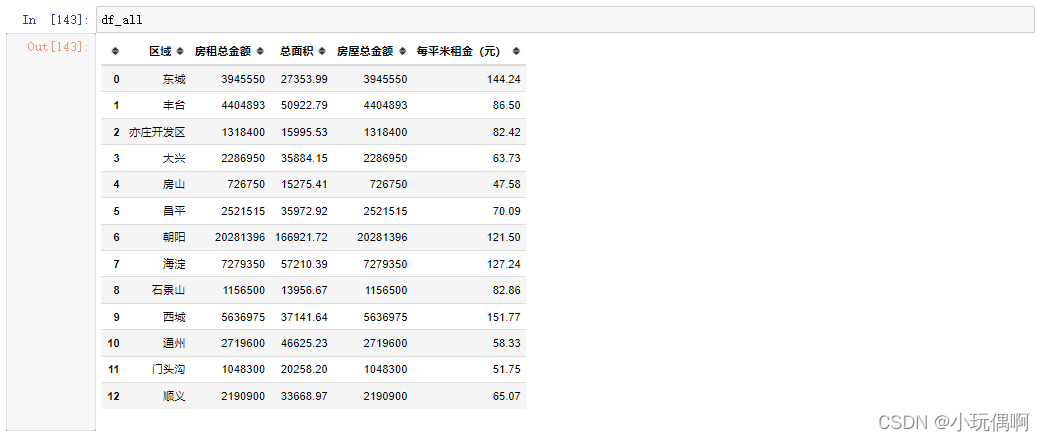1045x441 pixels.
Task: Click total area value 50922.79
Action: click(x=304, y=105)
